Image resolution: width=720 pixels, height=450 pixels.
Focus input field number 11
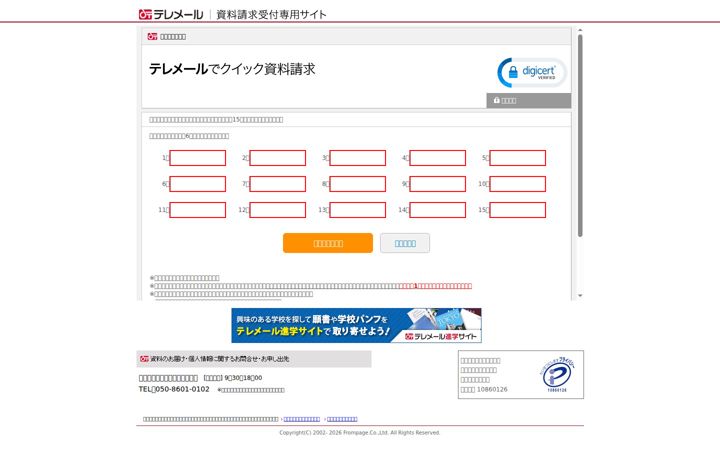click(197, 210)
